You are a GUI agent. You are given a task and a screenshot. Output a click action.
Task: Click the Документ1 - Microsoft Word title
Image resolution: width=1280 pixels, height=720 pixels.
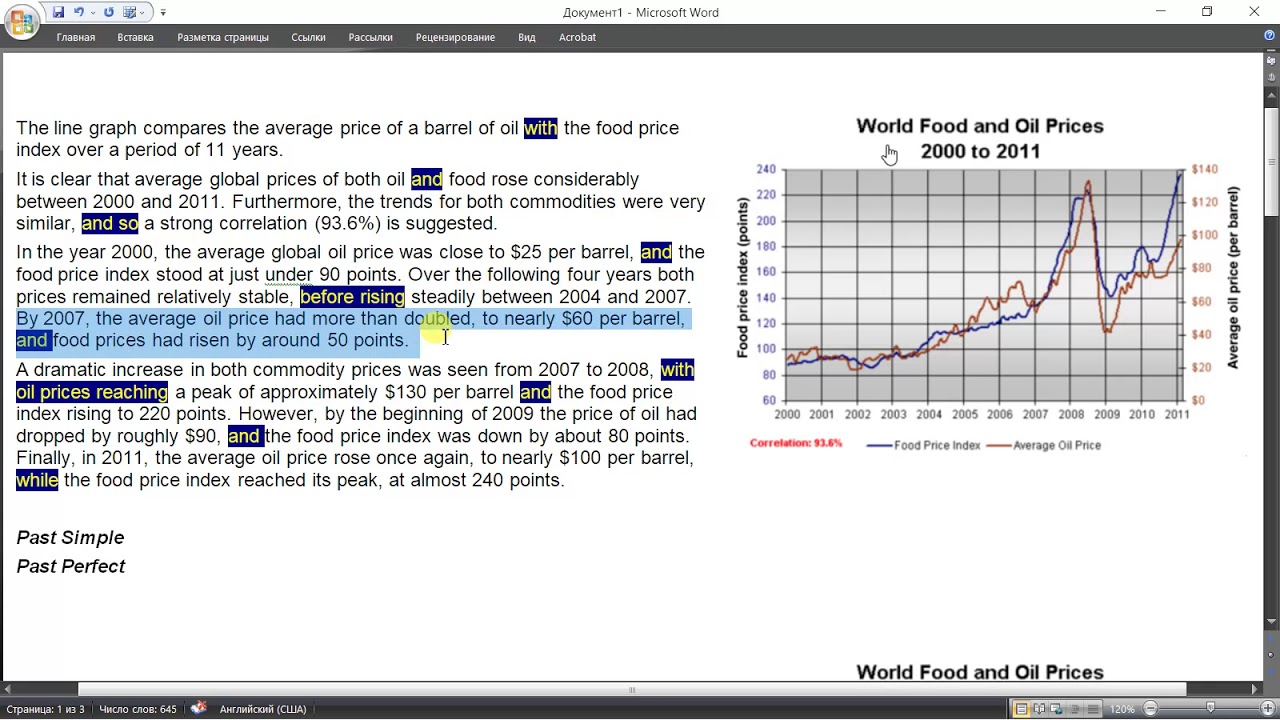point(640,12)
